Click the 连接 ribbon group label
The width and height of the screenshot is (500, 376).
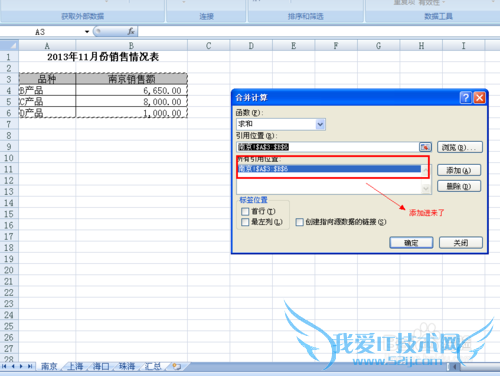(206, 16)
